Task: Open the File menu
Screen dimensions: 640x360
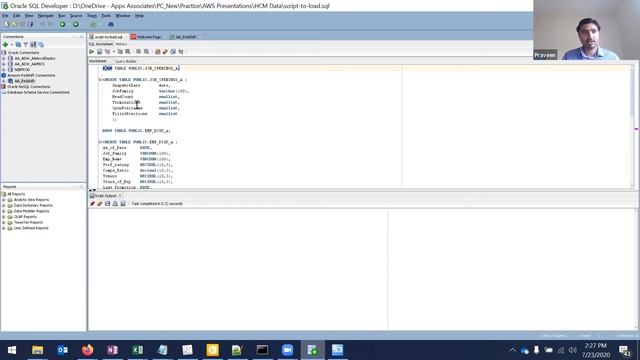Action: (5, 16)
